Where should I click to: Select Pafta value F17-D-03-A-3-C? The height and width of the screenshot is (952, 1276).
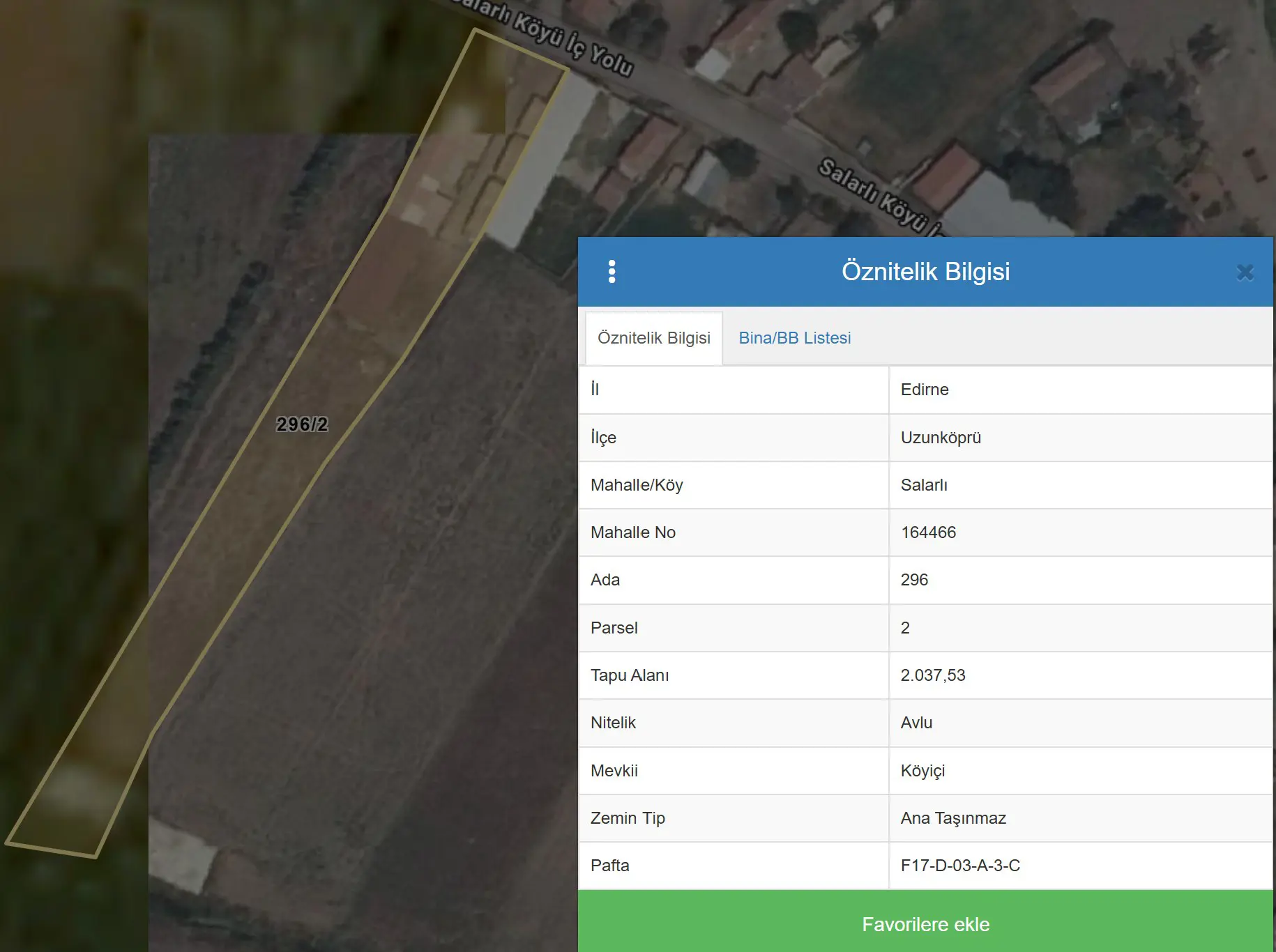coord(960,866)
